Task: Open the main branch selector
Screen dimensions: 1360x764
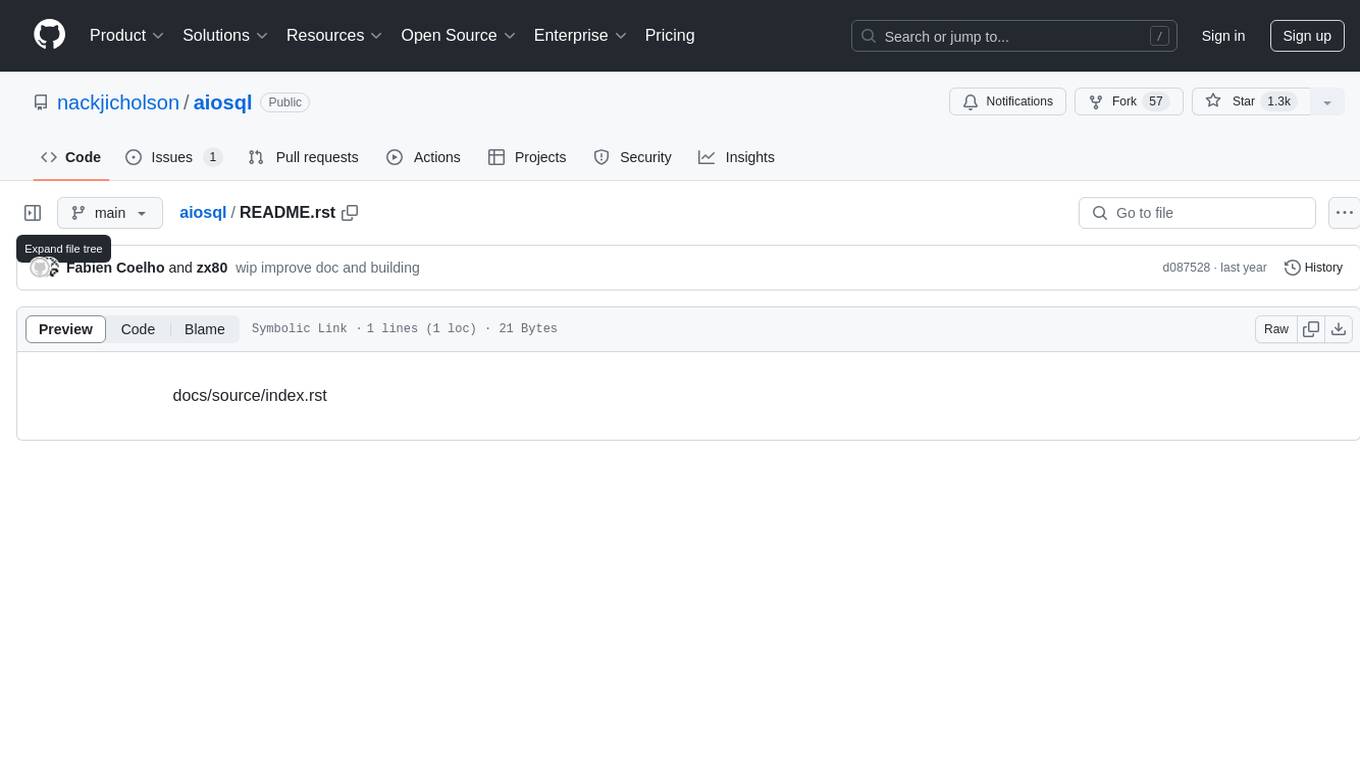Action: point(110,213)
